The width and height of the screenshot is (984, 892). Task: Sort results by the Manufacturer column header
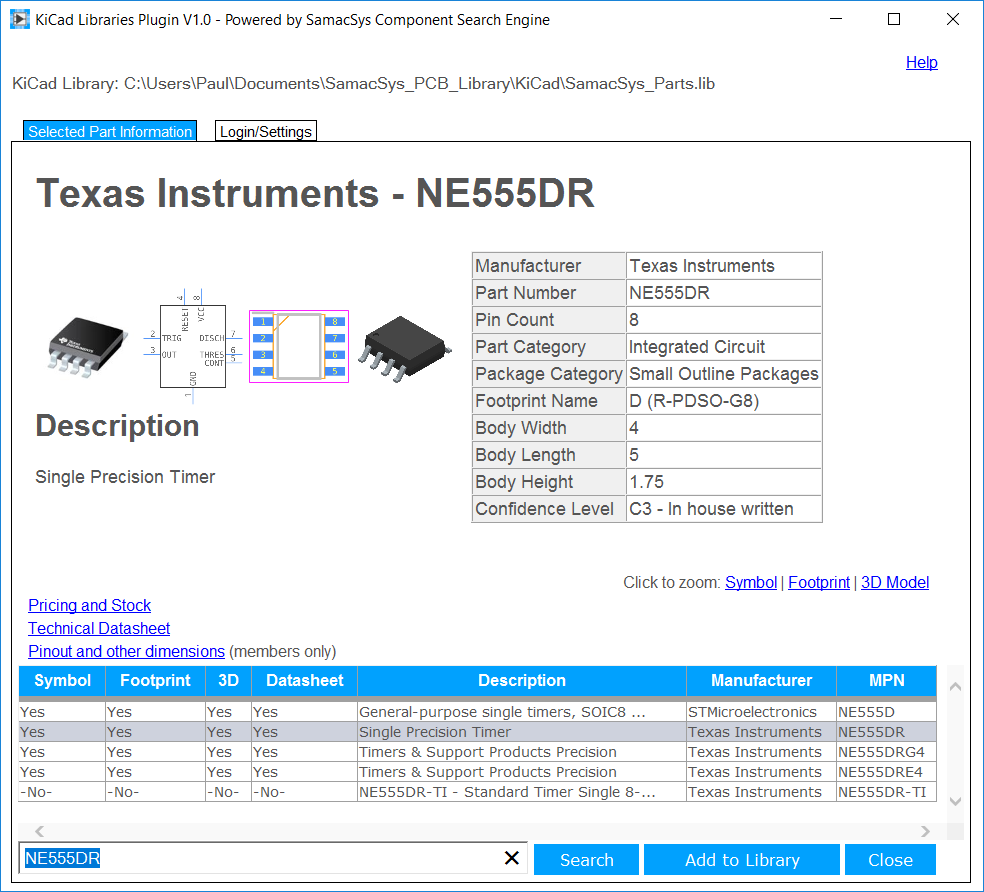click(x=761, y=680)
